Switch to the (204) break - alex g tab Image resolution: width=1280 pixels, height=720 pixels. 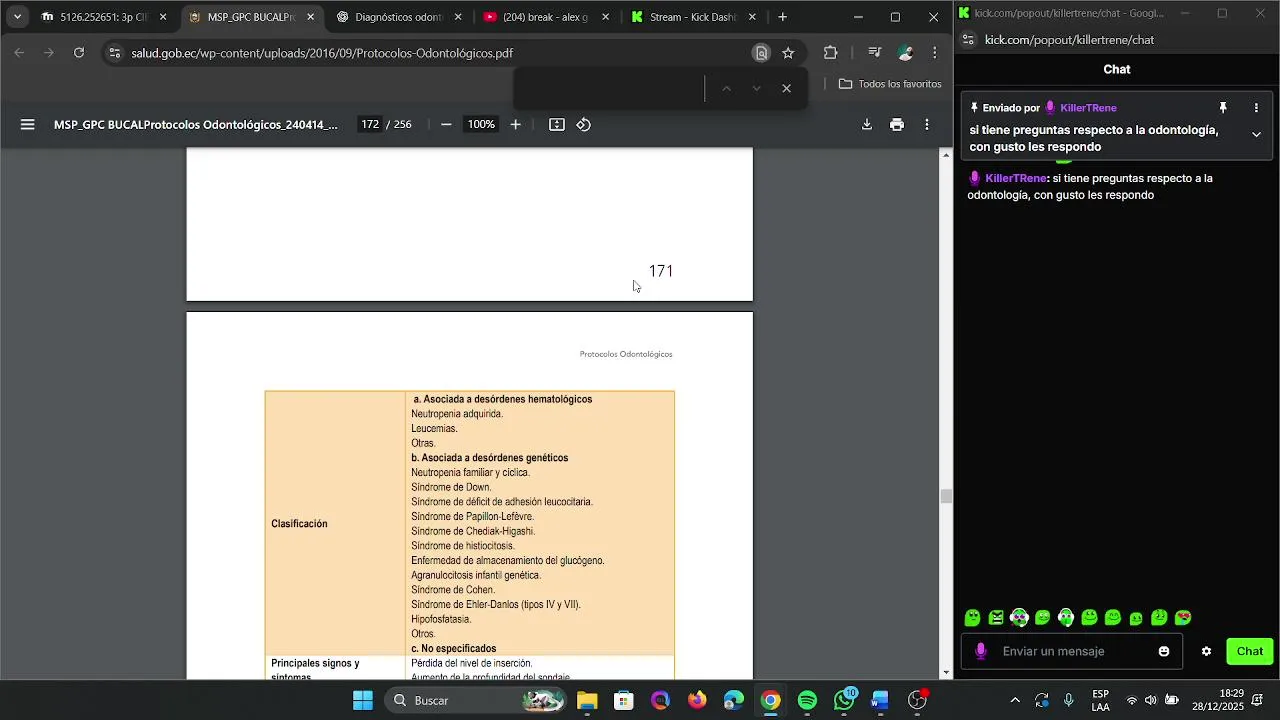(x=546, y=17)
